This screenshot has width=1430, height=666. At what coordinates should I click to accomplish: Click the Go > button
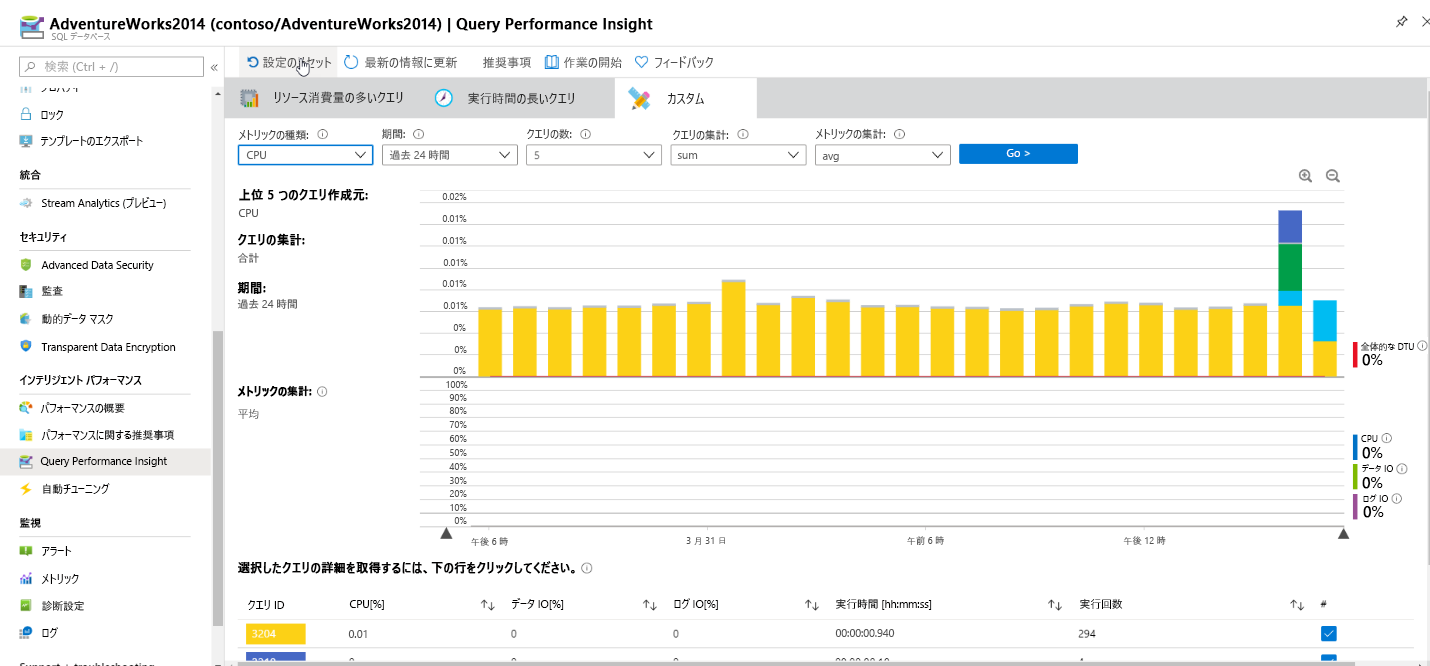pos(1018,154)
